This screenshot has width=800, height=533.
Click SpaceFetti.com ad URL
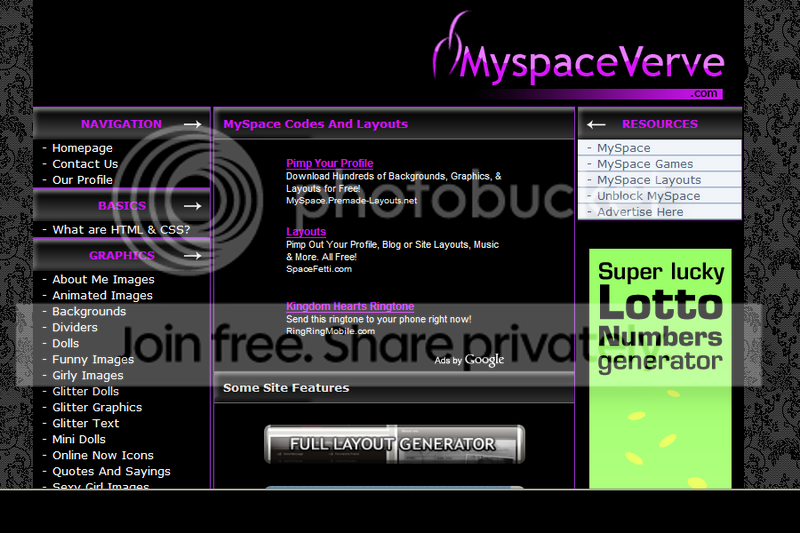(319, 269)
